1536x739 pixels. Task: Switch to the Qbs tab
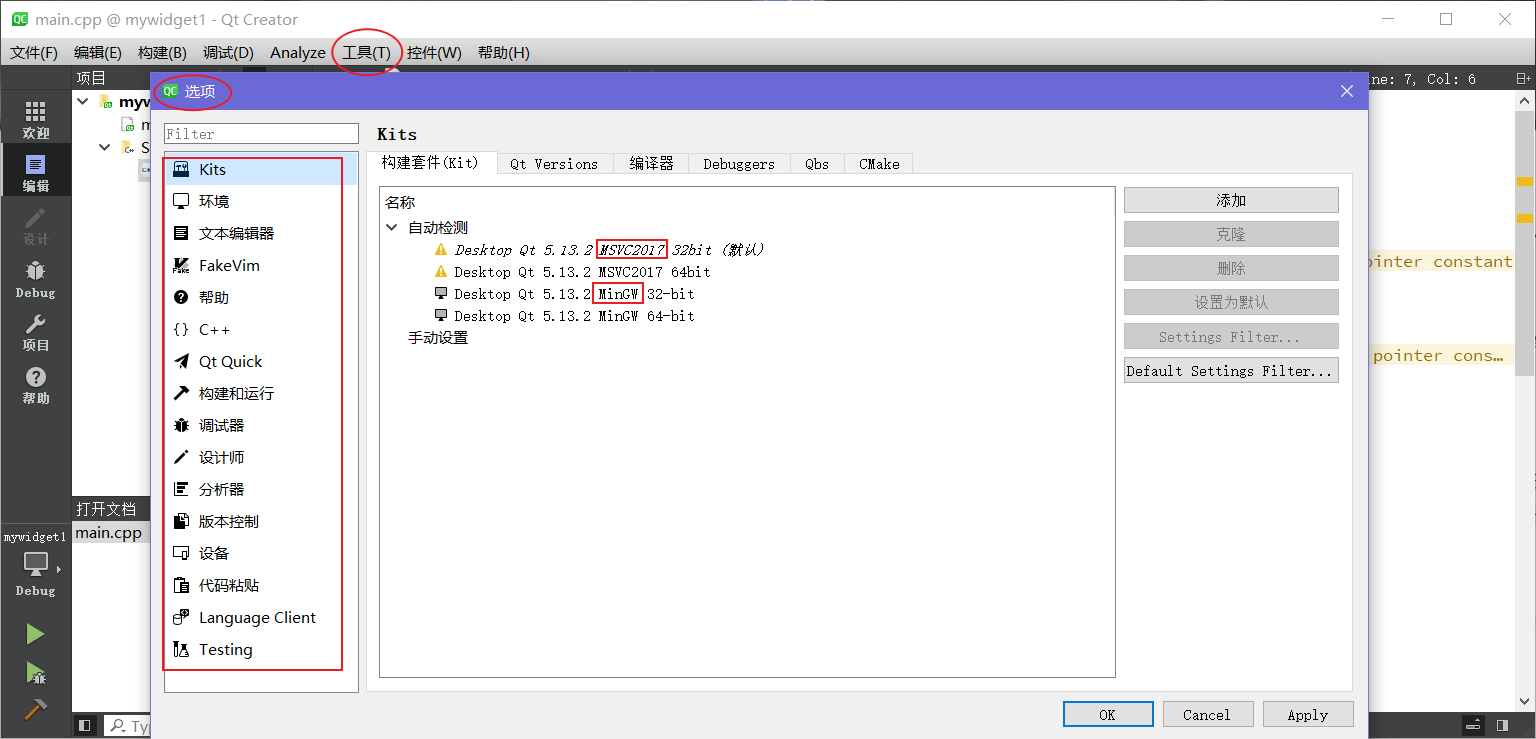[x=817, y=164]
